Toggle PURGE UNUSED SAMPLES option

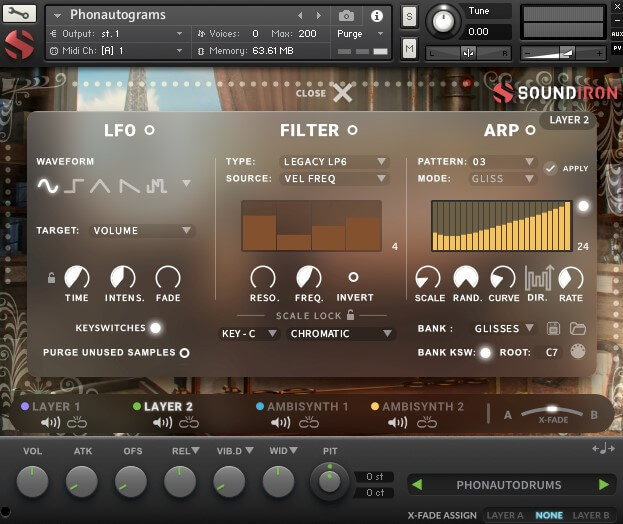(184, 353)
